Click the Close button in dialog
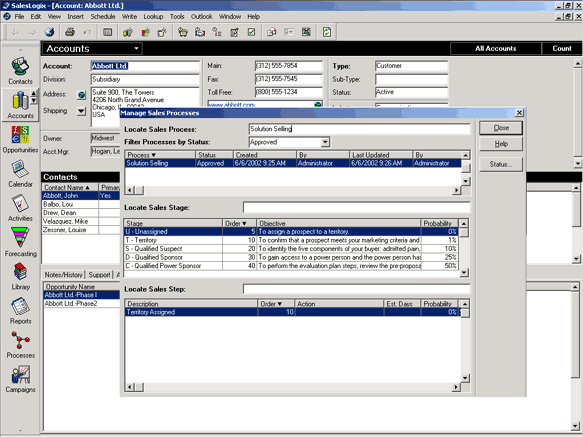 [501, 128]
